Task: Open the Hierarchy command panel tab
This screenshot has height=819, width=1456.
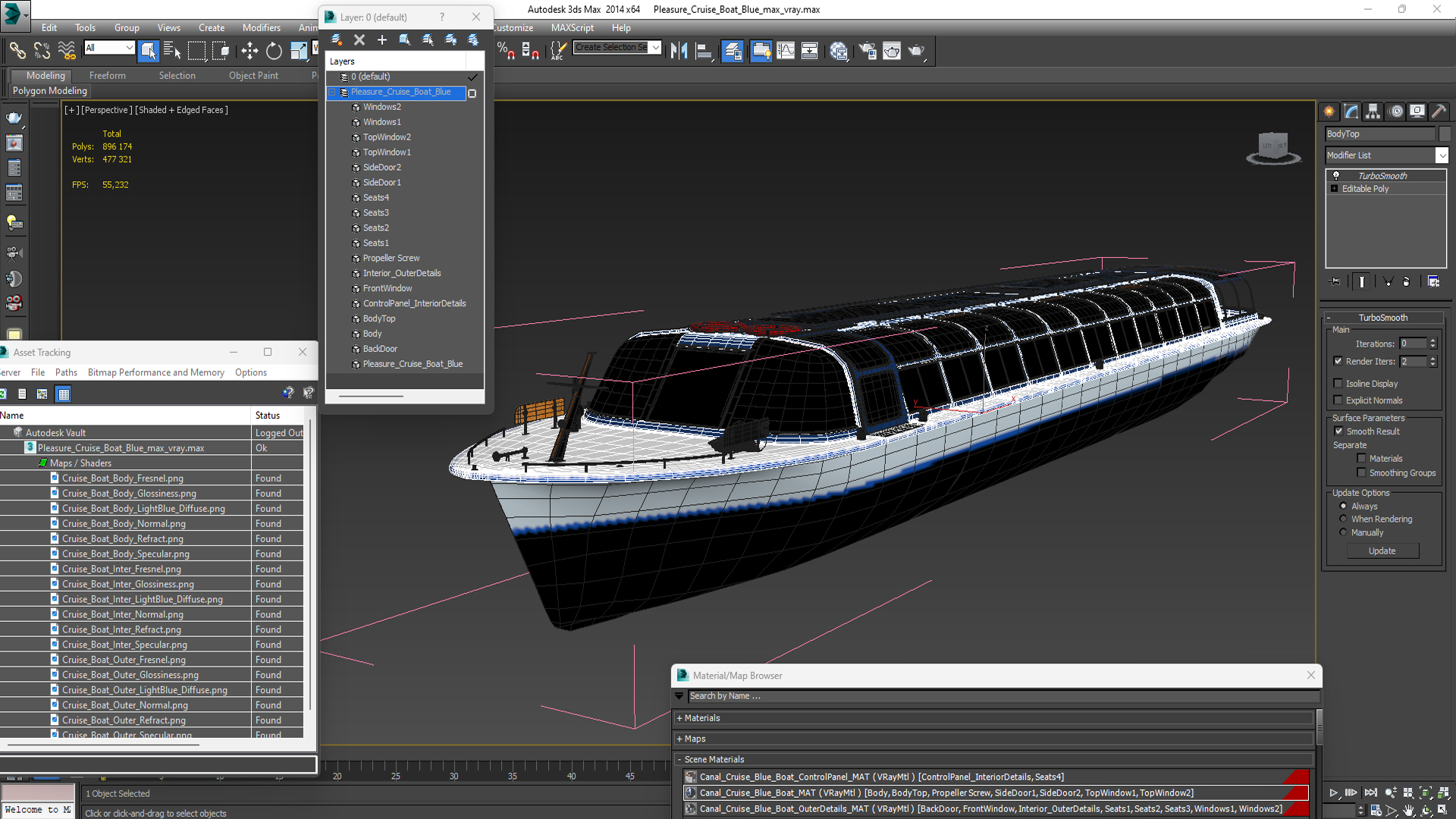Action: coord(1373,111)
